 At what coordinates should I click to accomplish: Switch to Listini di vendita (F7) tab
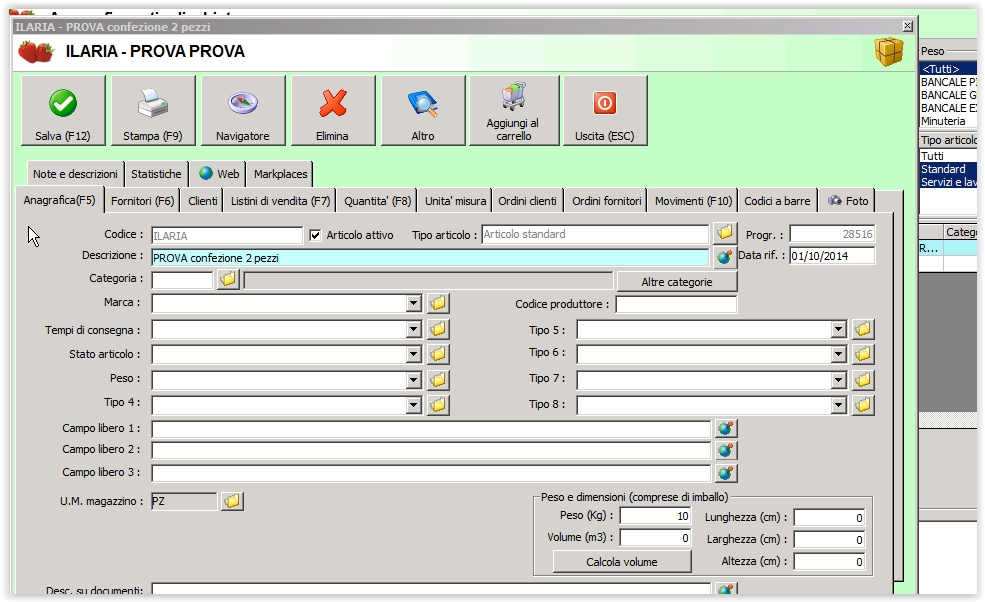pos(280,201)
